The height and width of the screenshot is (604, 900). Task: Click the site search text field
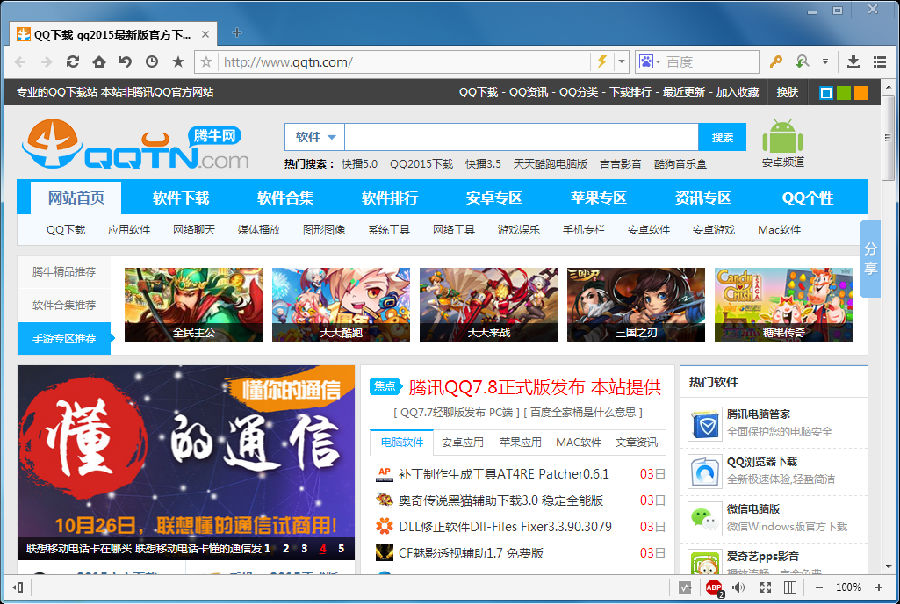coord(521,137)
